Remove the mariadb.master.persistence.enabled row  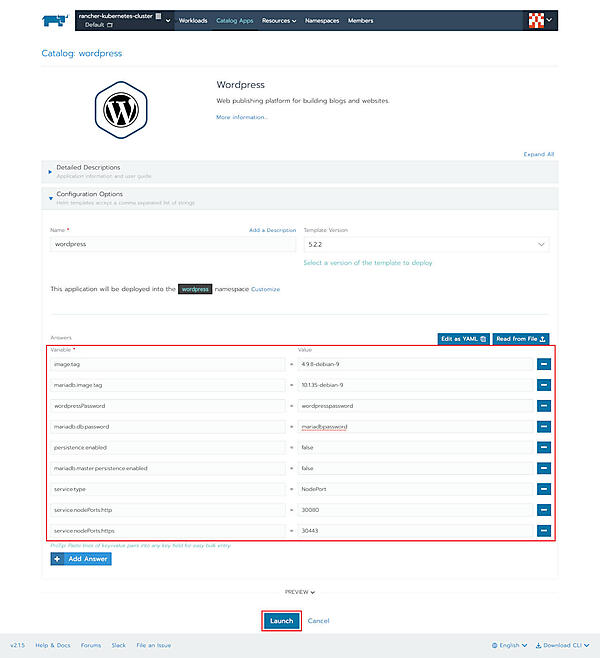point(544,468)
